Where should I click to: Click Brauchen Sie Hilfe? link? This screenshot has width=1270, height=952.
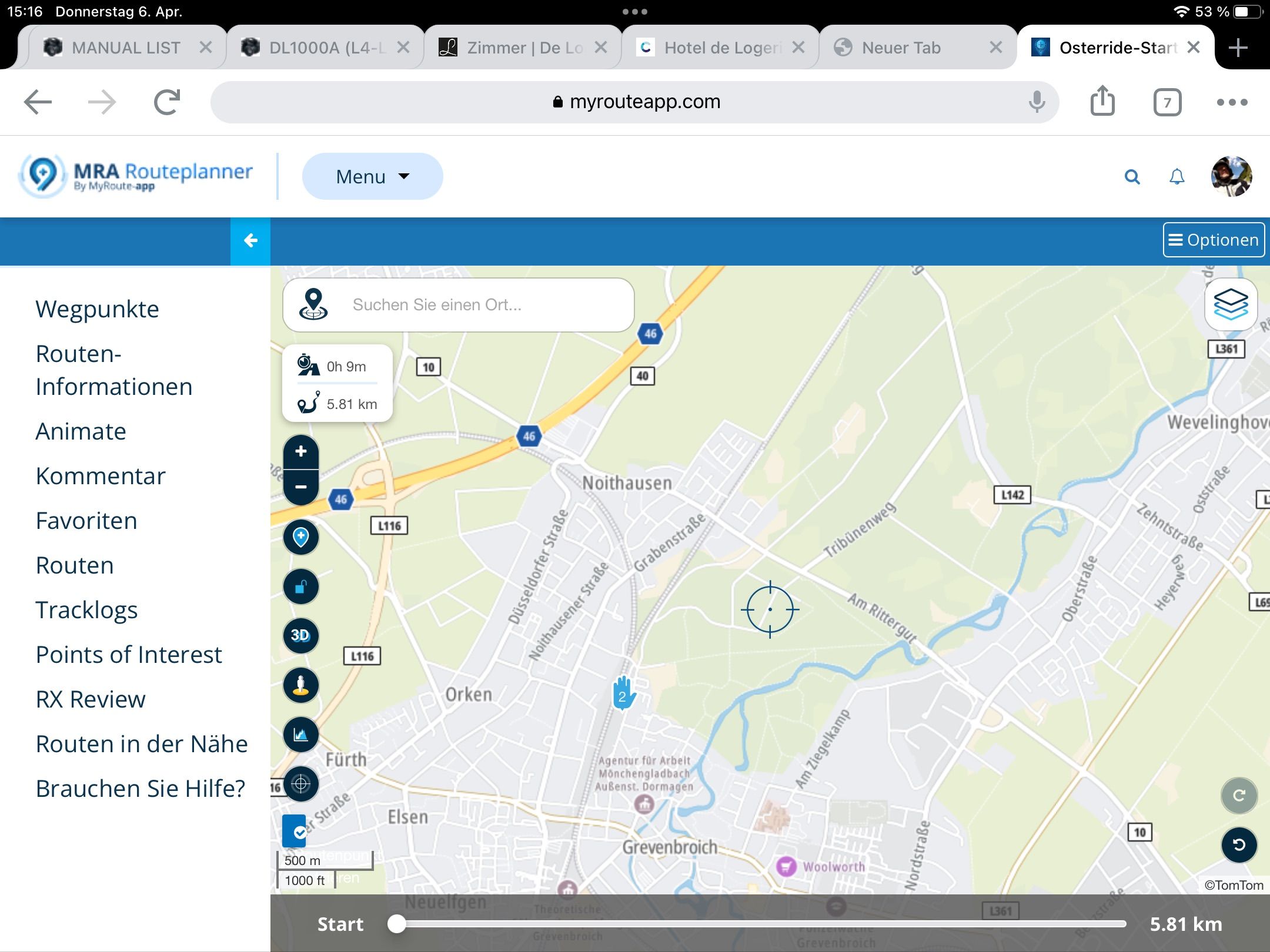[x=140, y=789]
